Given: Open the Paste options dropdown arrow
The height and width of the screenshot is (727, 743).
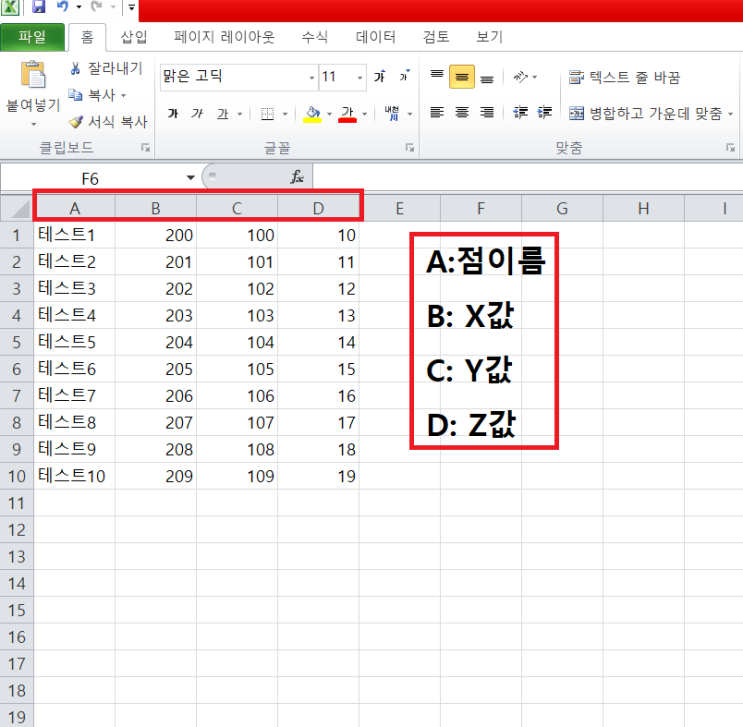Looking at the screenshot, I should 34,125.
